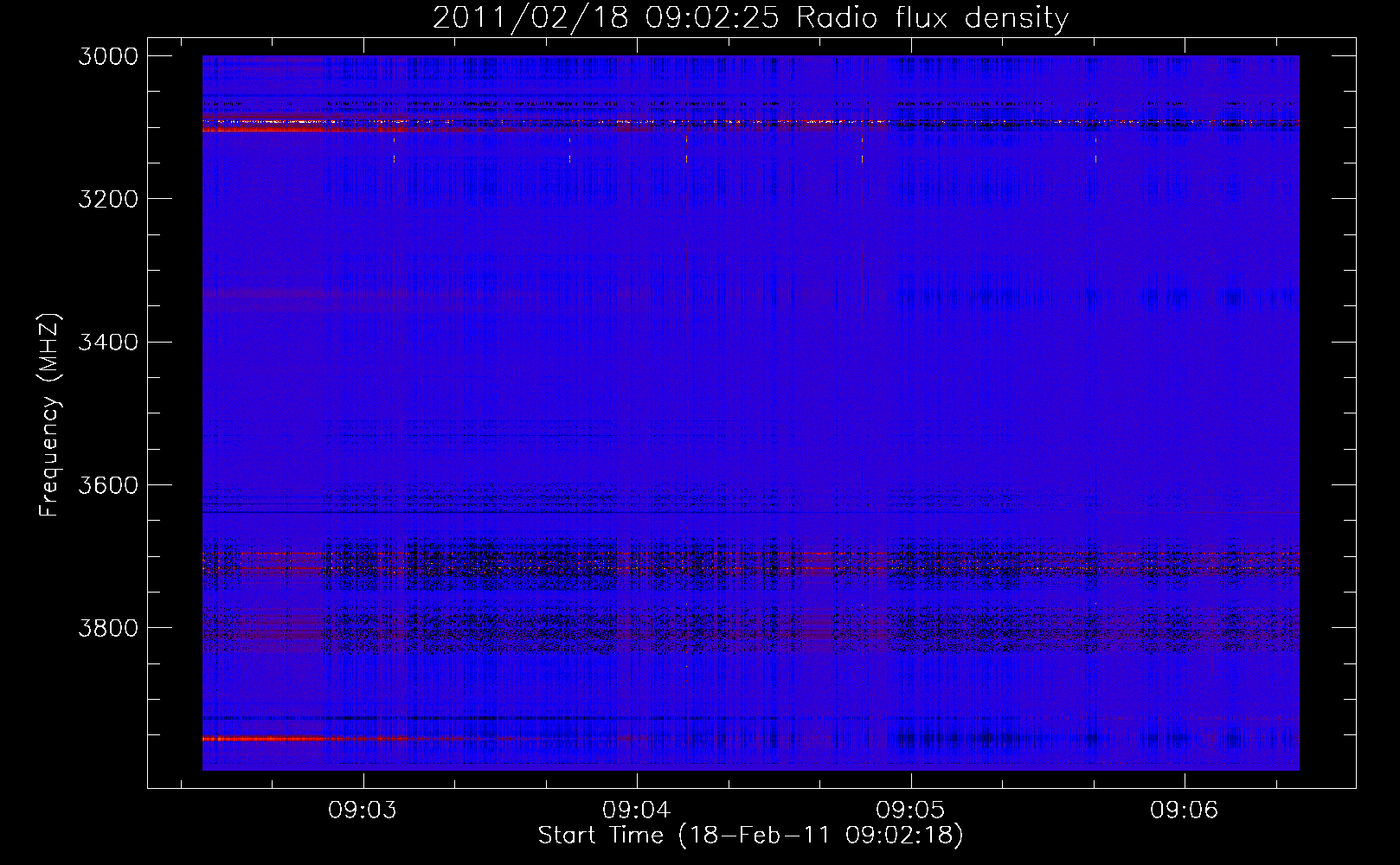The width and height of the screenshot is (1400, 865).
Task: Click the 3600 frequency tick label
Action: [x=108, y=484]
